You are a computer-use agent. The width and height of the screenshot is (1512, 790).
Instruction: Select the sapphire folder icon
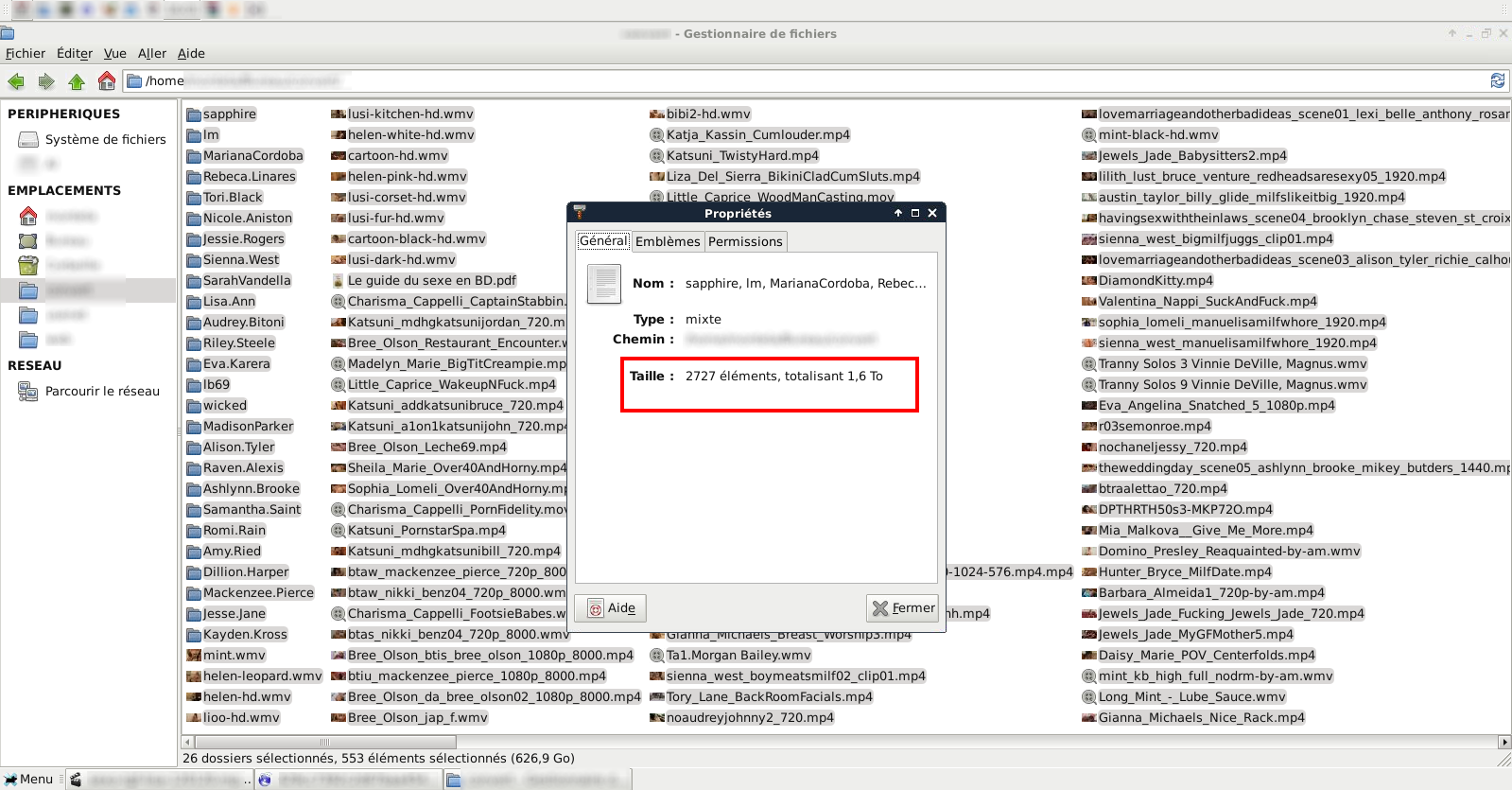(x=194, y=114)
